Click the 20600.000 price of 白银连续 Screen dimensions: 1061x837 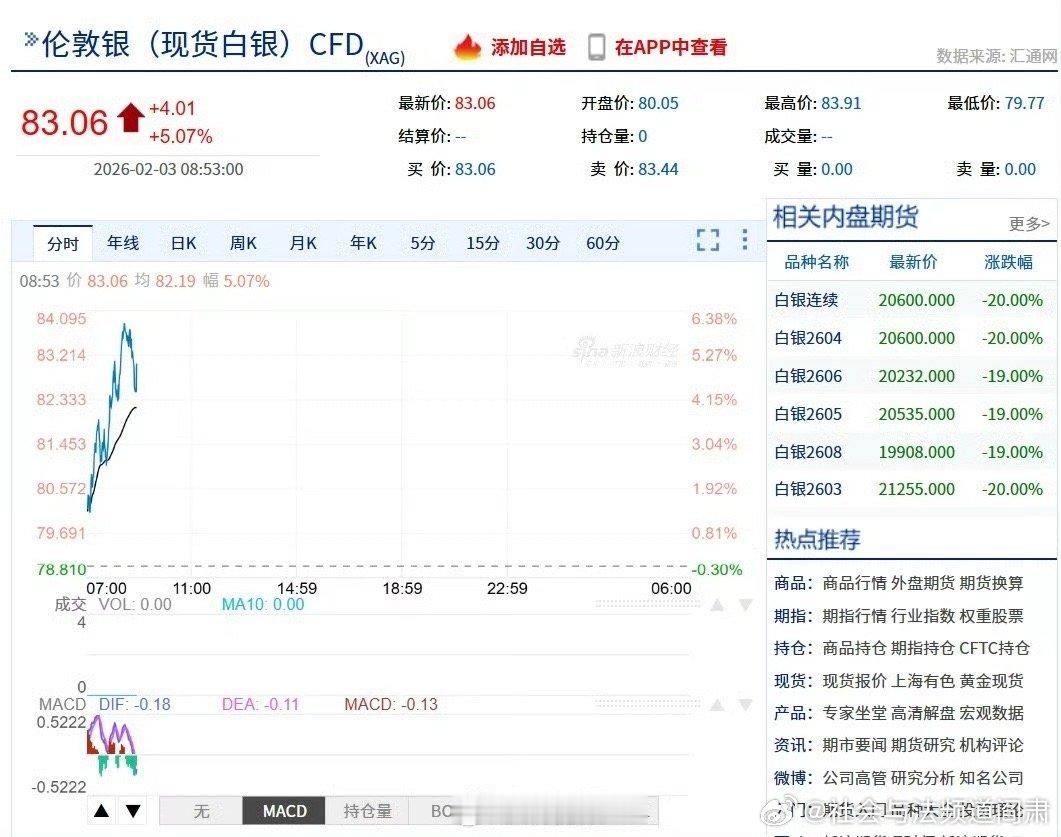pos(916,300)
